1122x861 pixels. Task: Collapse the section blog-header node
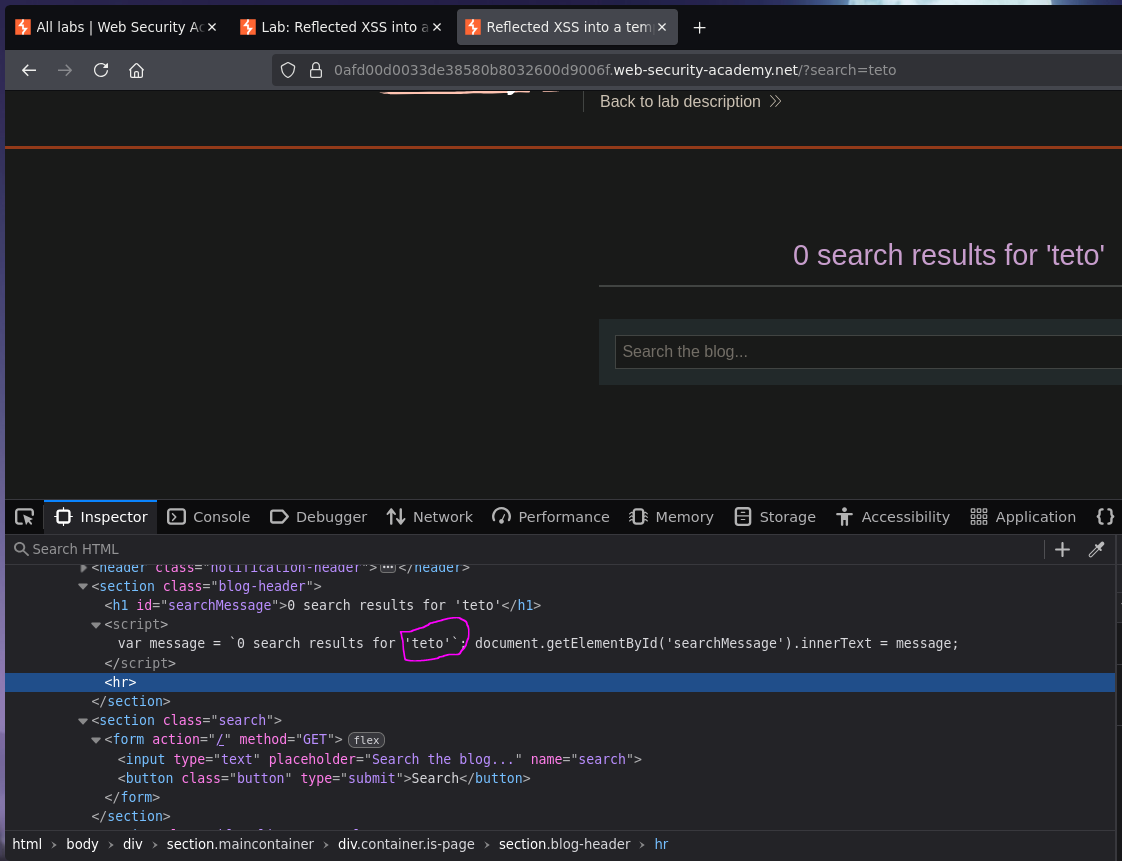pos(83,586)
